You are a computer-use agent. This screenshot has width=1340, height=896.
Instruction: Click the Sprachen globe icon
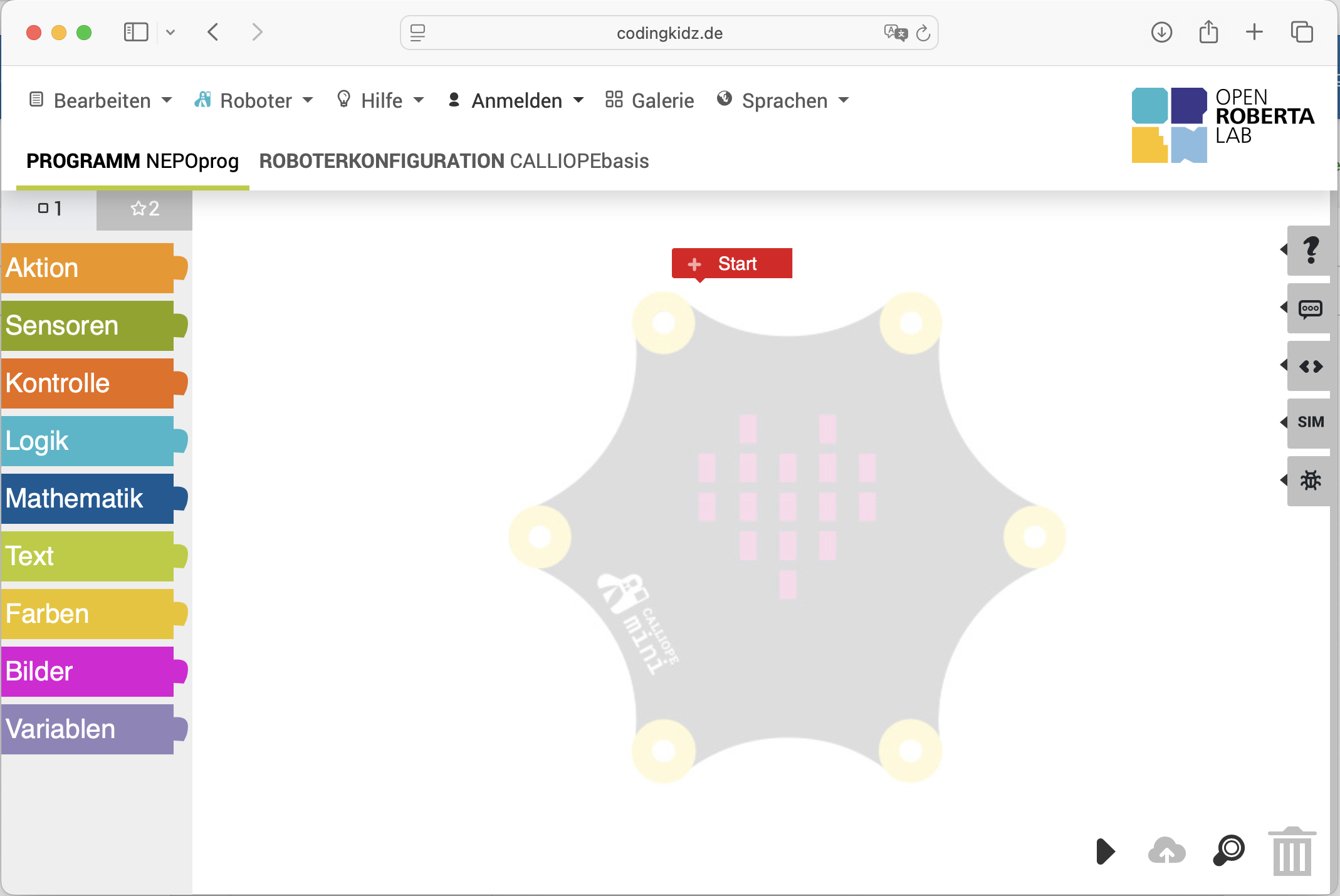[725, 98]
